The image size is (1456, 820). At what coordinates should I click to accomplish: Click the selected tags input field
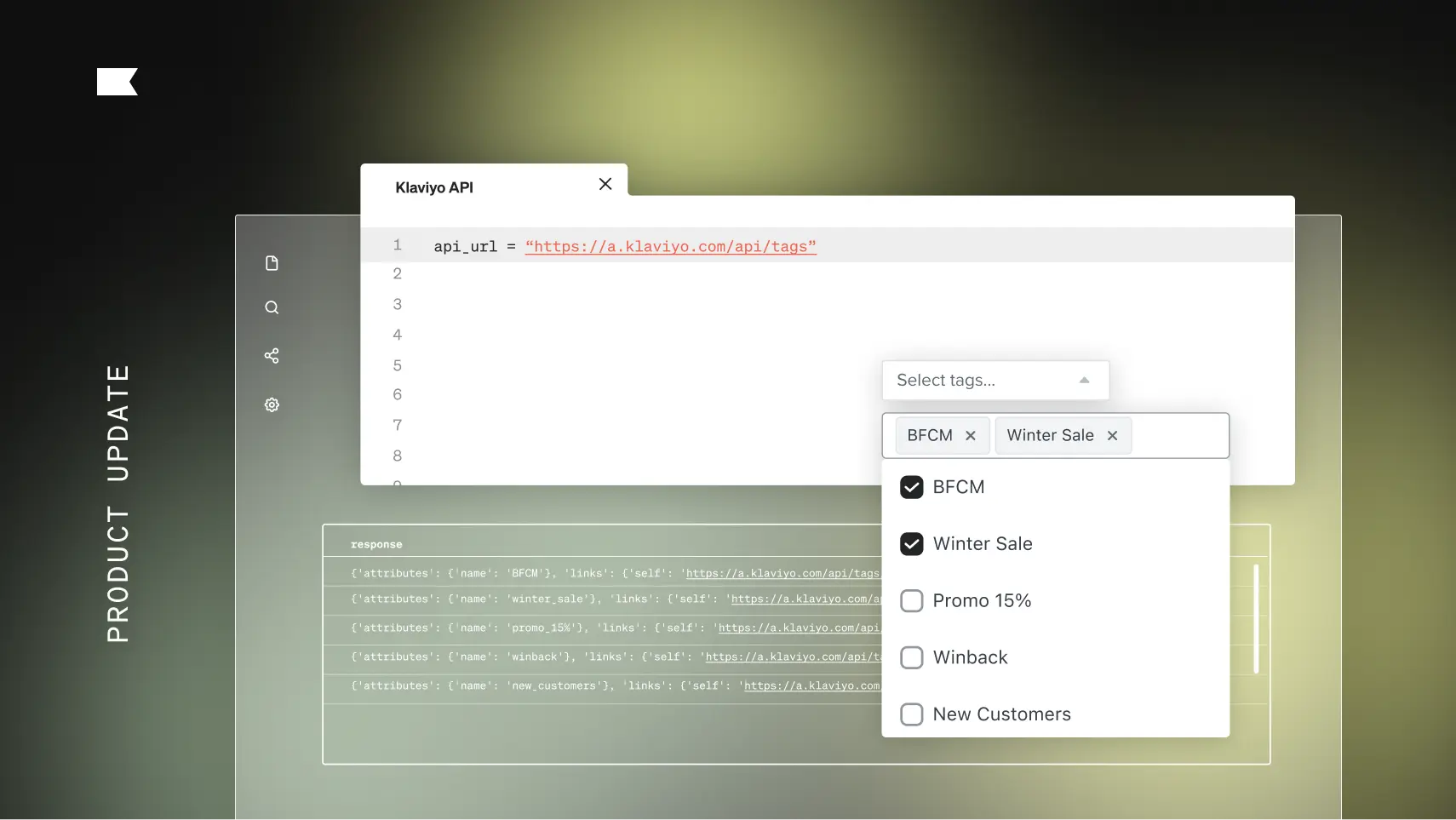coord(1056,435)
